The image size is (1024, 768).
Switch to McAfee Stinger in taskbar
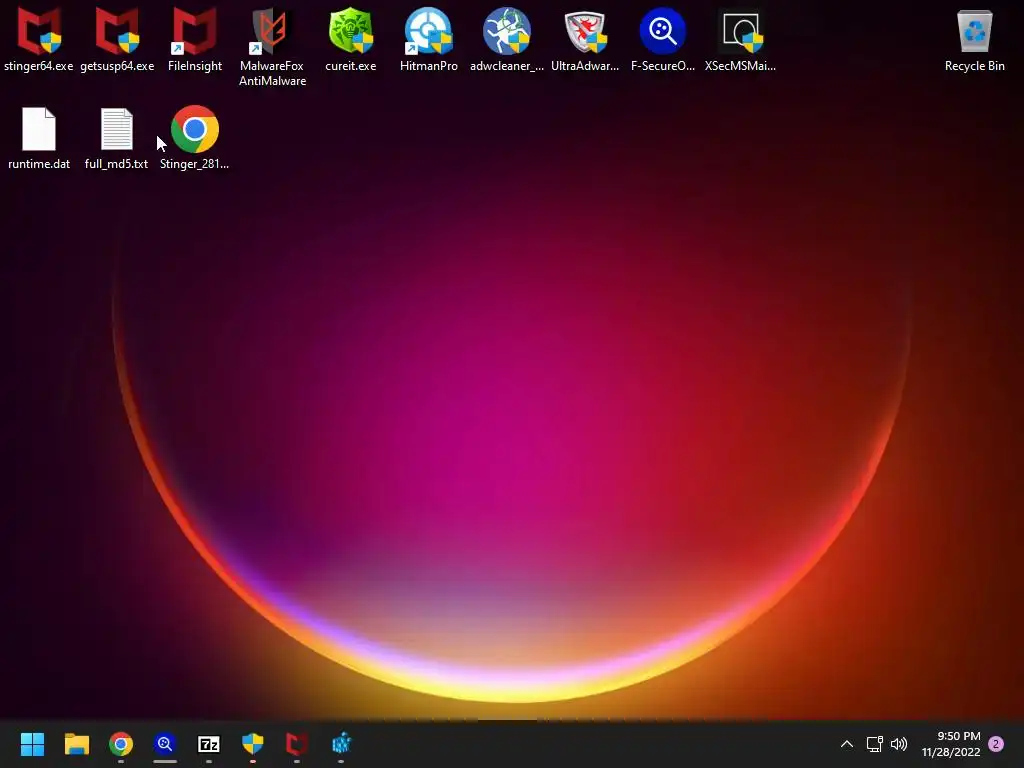coord(296,744)
